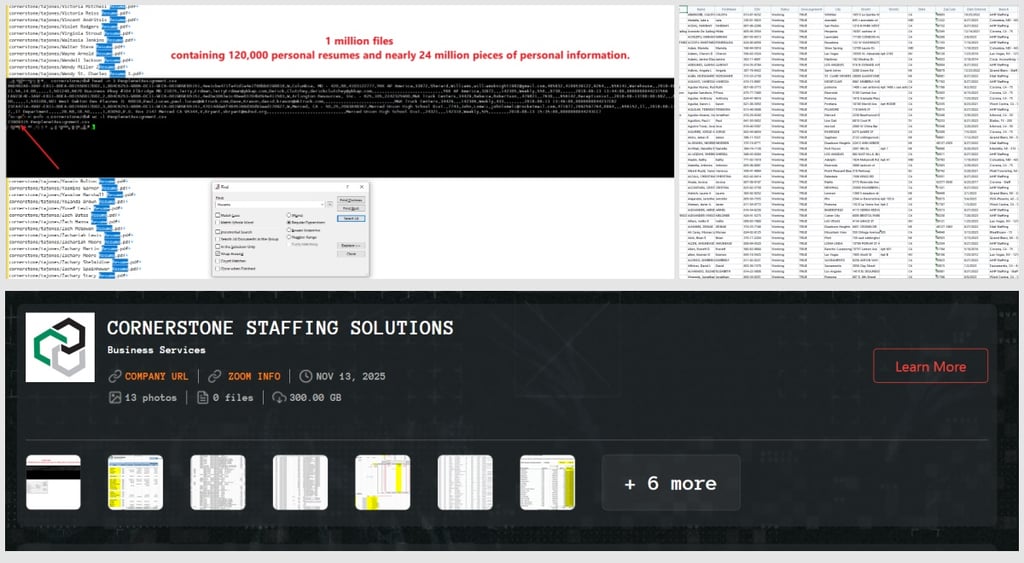Check the Close when Finished option
This screenshot has height=563, width=1024.
click(217, 268)
